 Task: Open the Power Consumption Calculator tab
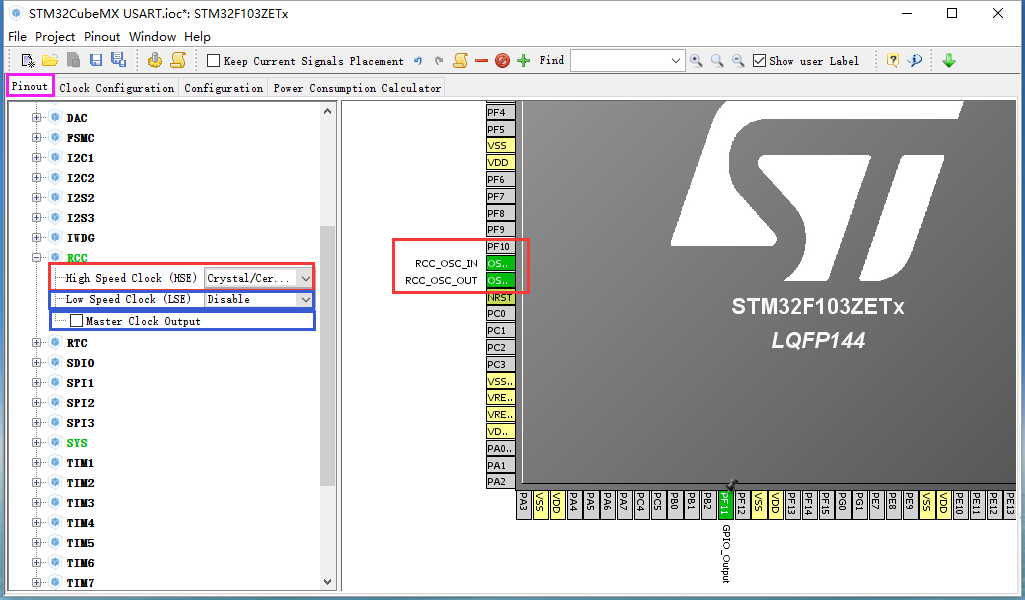coord(357,88)
